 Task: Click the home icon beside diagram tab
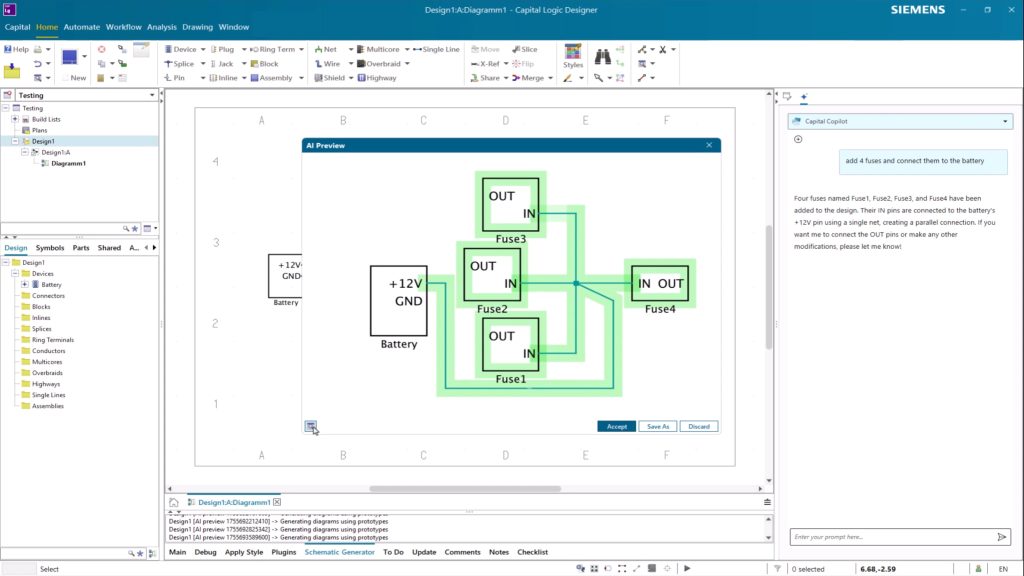[x=174, y=502]
